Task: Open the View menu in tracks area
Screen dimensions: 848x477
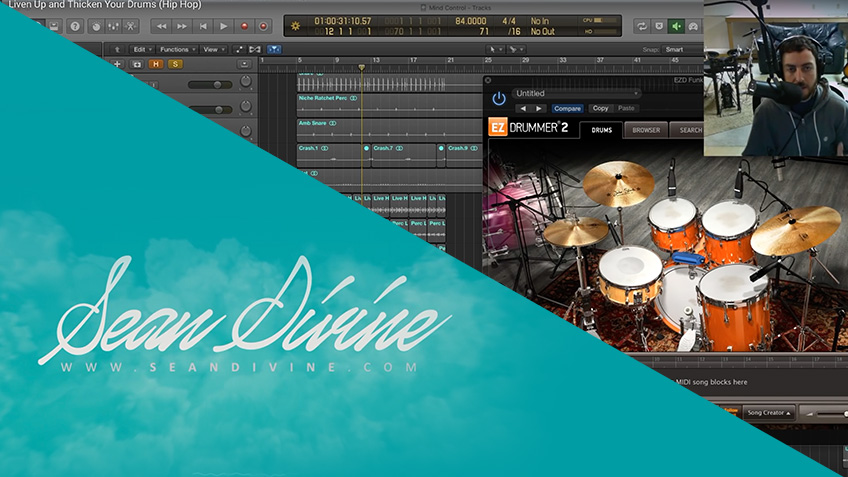Action: [214, 49]
